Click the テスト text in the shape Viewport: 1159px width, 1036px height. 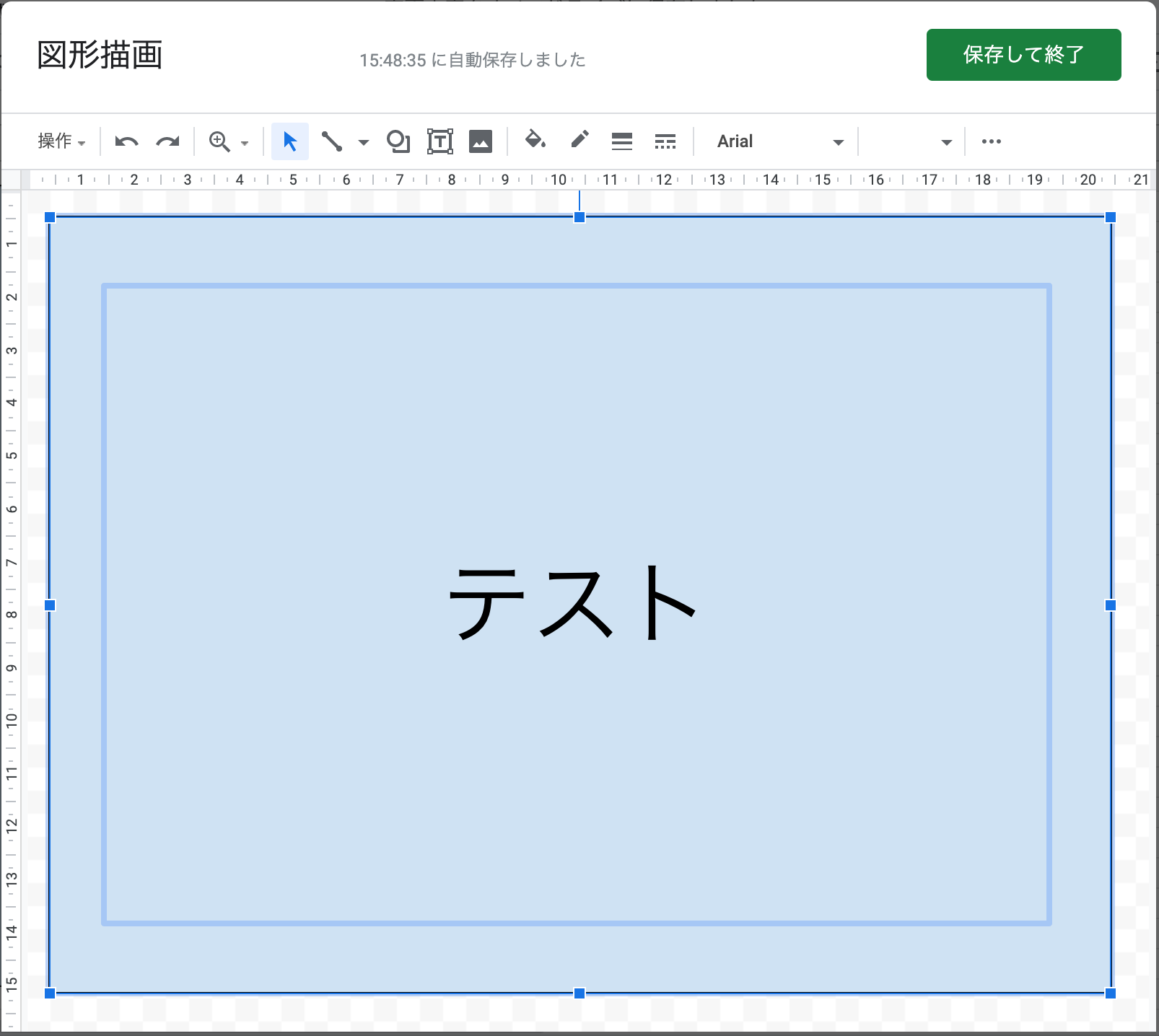572,602
